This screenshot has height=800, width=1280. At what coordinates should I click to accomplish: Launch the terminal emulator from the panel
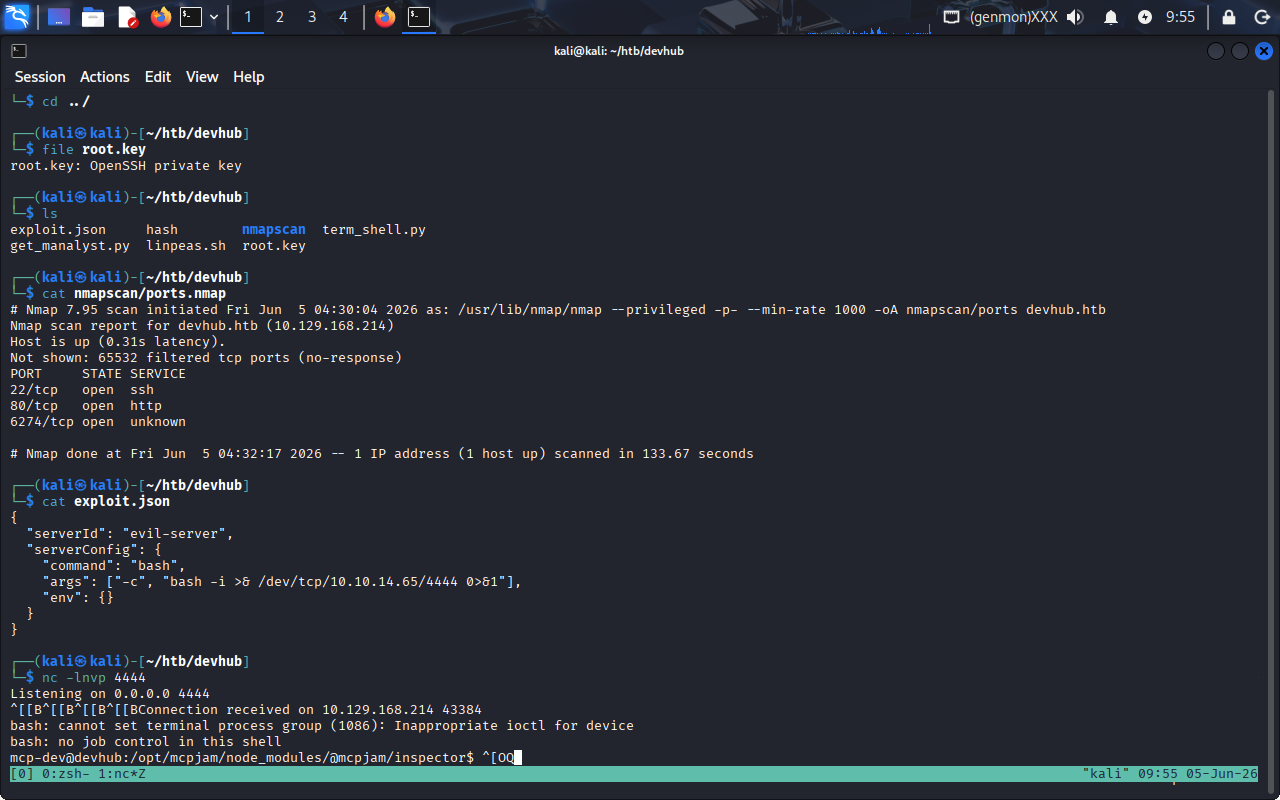point(191,17)
